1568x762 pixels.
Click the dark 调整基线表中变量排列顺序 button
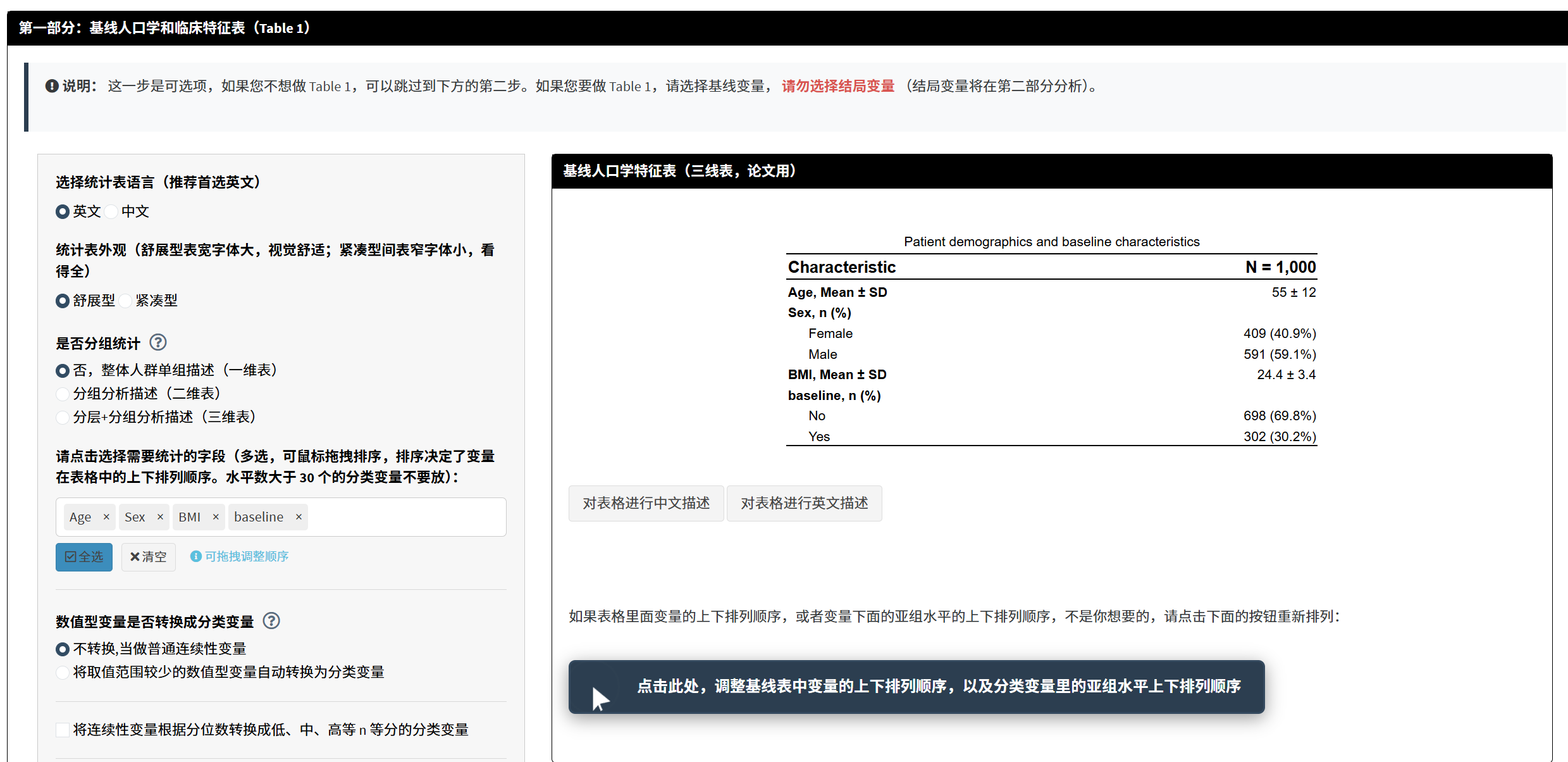coord(916,687)
